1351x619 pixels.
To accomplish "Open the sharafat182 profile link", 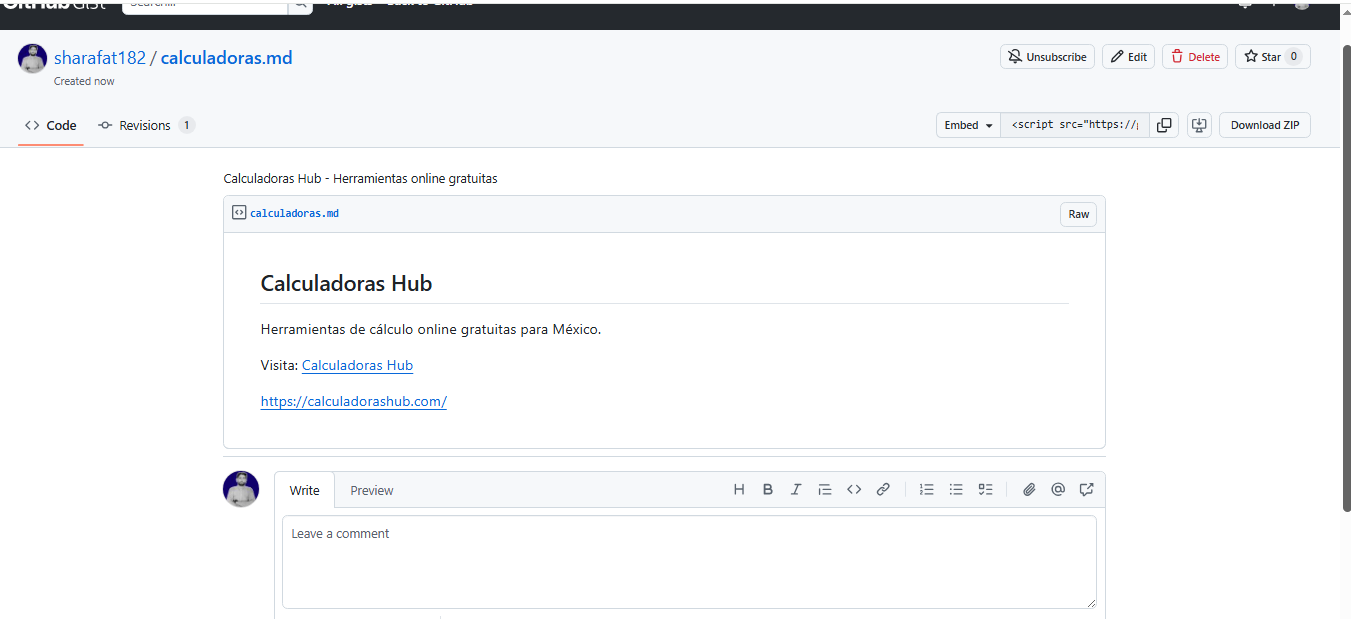I will [x=100, y=57].
